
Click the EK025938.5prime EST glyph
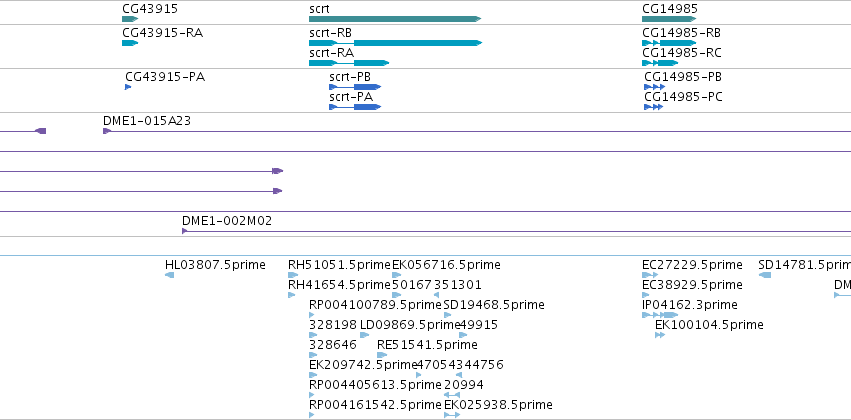(452, 415)
